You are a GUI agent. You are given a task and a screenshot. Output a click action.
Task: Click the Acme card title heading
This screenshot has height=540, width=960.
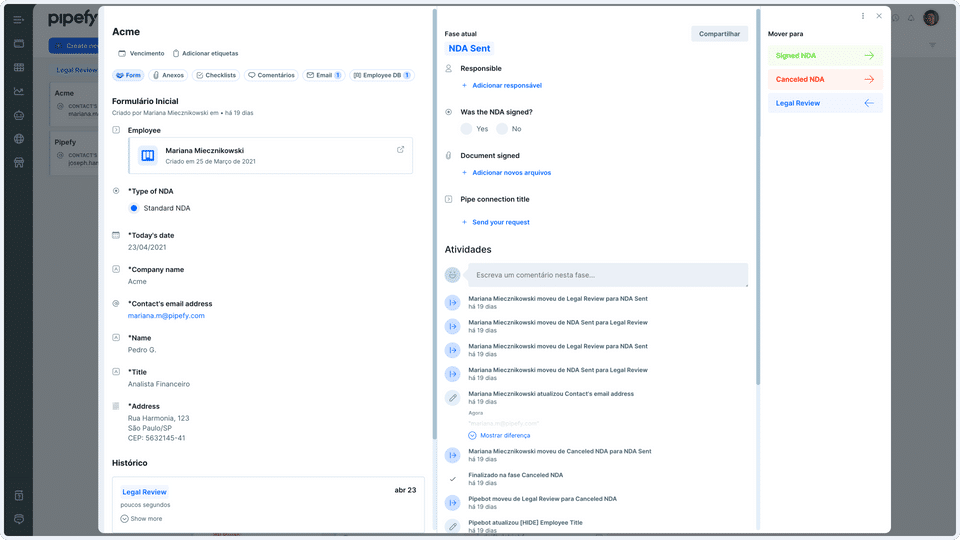[126, 32]
